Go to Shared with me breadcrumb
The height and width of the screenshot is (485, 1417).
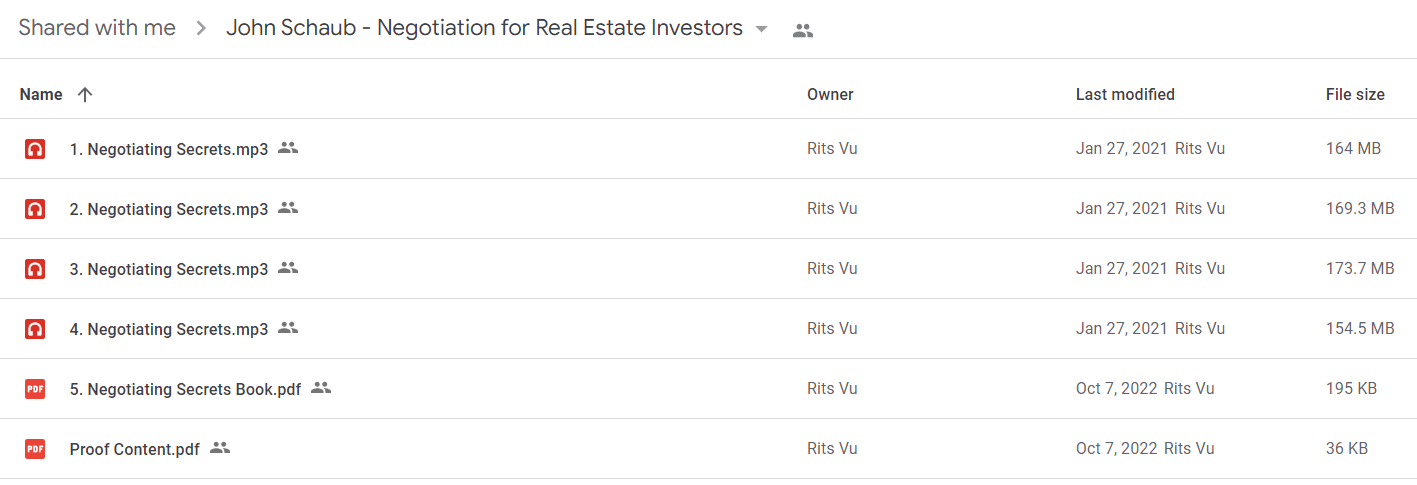[x=97, y=28]
